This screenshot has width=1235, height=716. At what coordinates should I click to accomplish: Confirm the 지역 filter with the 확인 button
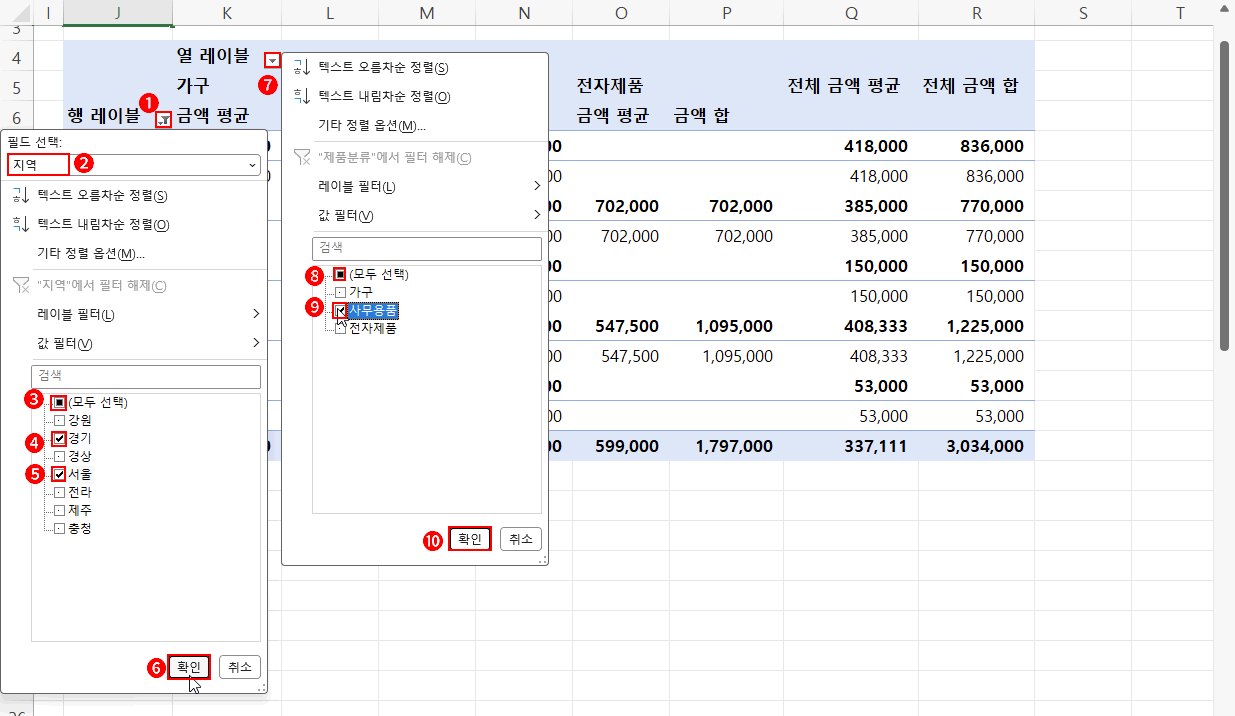click(x=188, y=667)
